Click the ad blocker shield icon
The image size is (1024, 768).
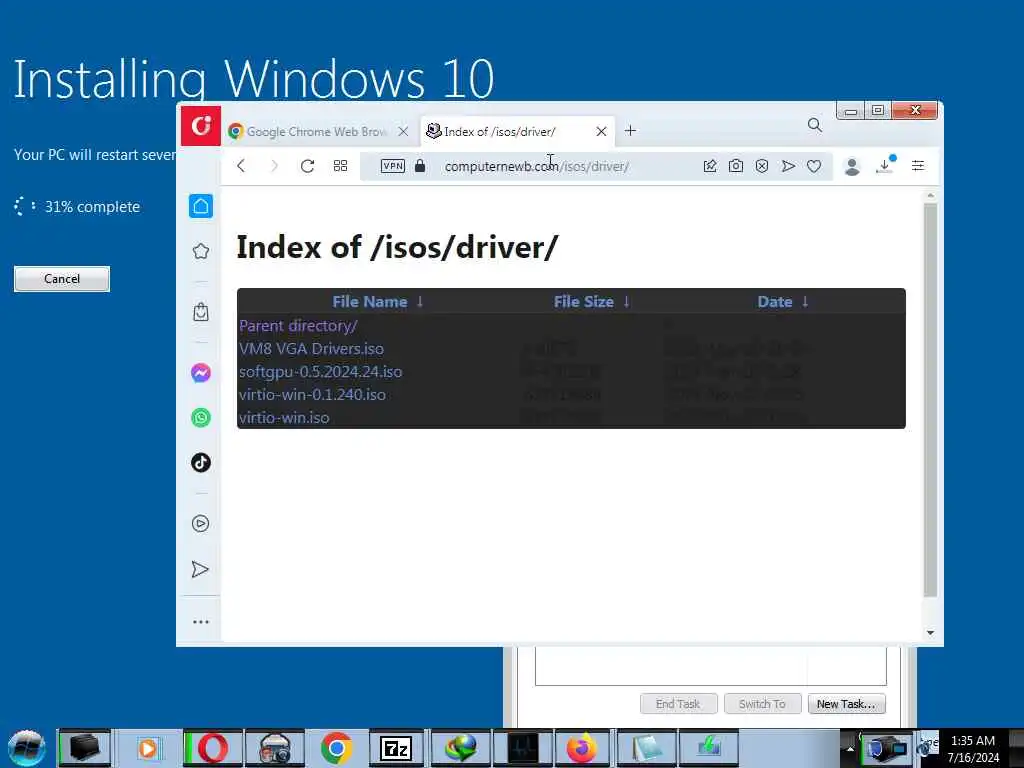tap(761, 166)
